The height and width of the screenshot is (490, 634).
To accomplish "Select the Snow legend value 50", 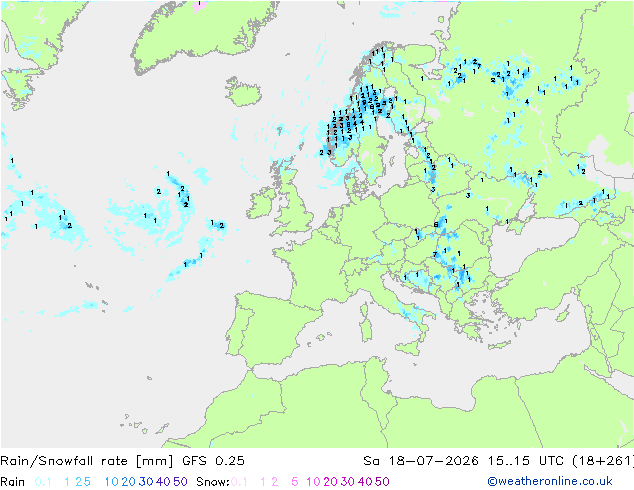I will [382, 482].
